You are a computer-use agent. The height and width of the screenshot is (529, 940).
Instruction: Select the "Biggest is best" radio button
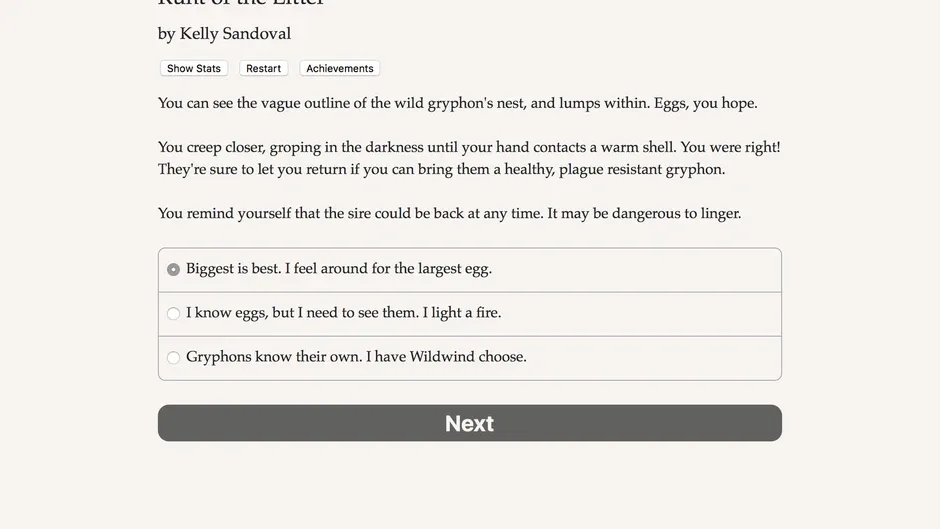point(173,270)
